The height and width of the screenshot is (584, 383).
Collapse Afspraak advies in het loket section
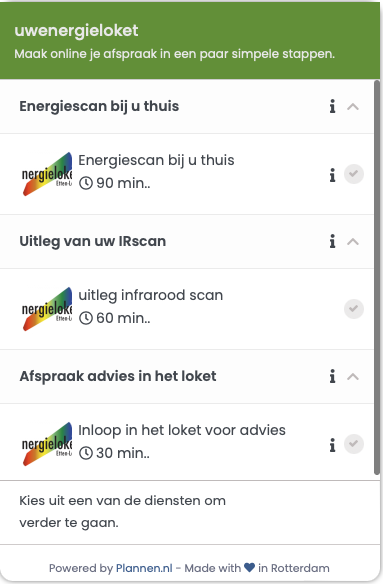pyautogui.click(x=353, y=377)
